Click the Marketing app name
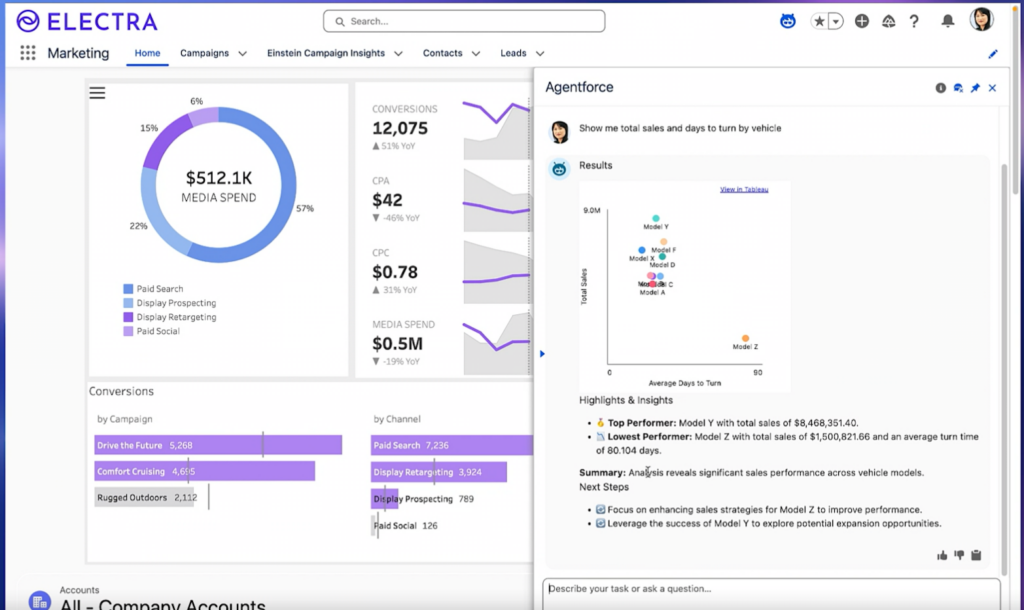The width and height of the screenshot is (1024, 610). tap(78, 53)
